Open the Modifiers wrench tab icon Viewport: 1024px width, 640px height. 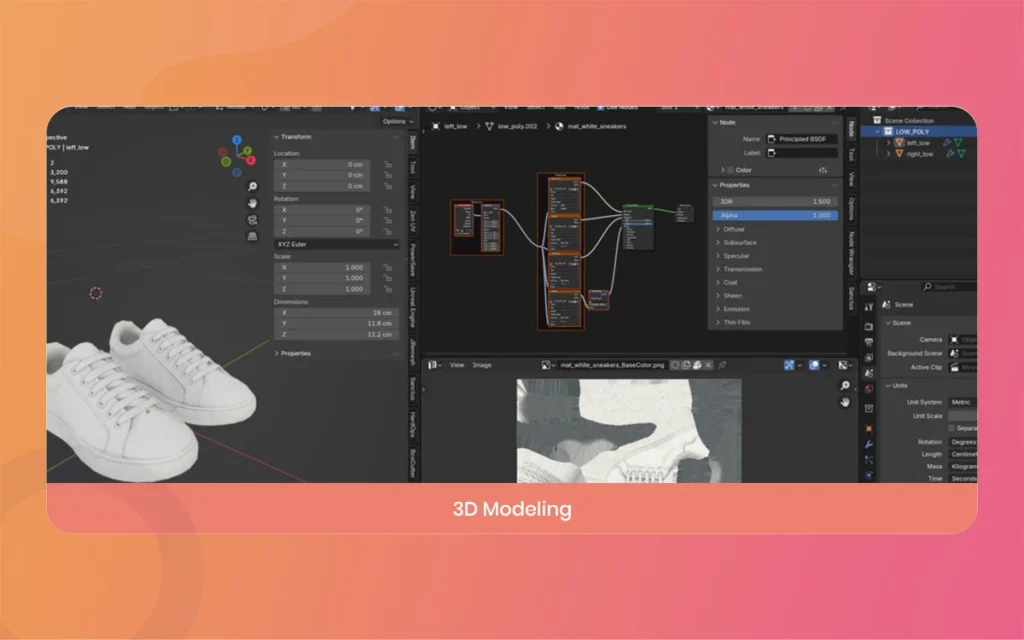click(869, 445)
